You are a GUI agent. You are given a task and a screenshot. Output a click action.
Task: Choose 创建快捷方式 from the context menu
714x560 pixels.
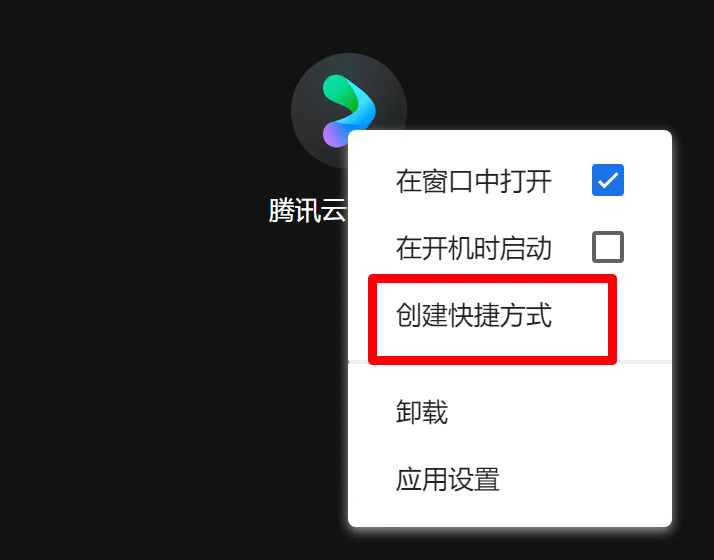pos(474,315)
